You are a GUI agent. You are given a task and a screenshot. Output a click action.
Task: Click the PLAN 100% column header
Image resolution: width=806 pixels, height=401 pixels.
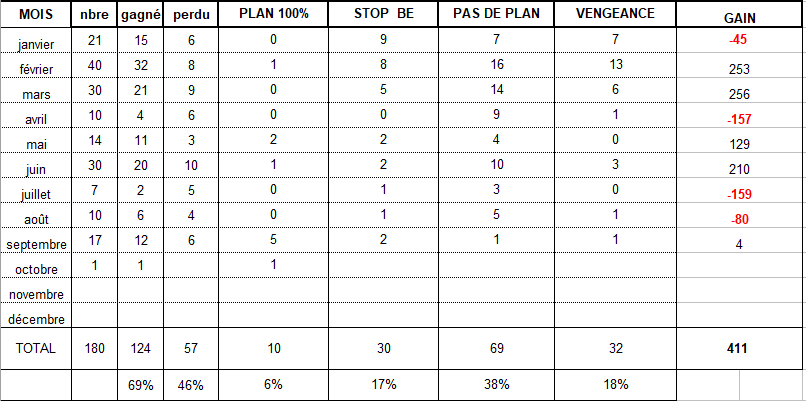click(x=273, y=14)
